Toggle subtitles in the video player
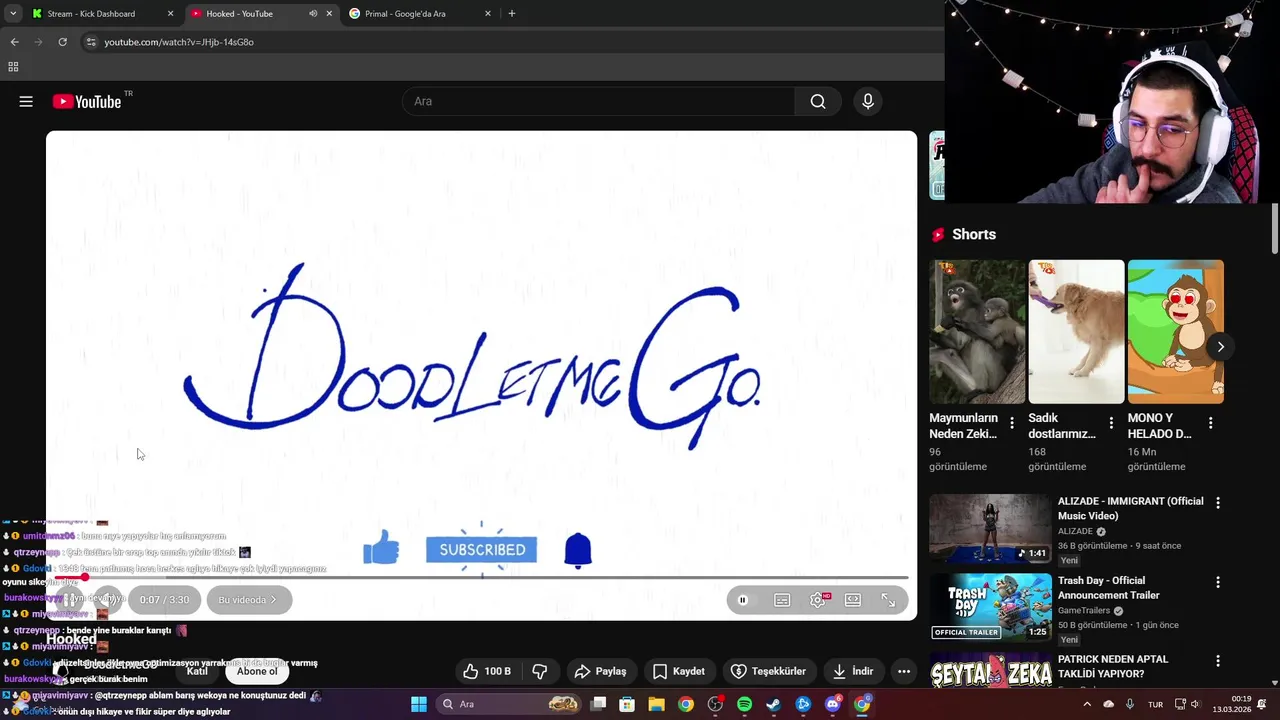The image size is (1280, 720). (782, 600)
